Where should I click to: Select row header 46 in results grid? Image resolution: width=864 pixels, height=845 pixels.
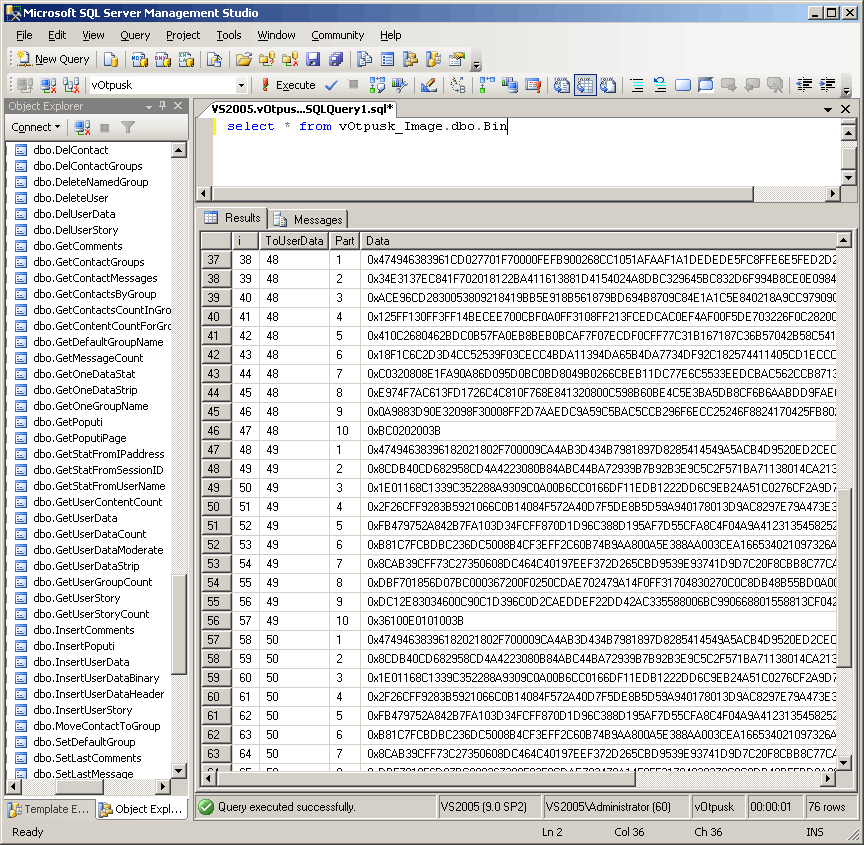click(x=214, y=431)
